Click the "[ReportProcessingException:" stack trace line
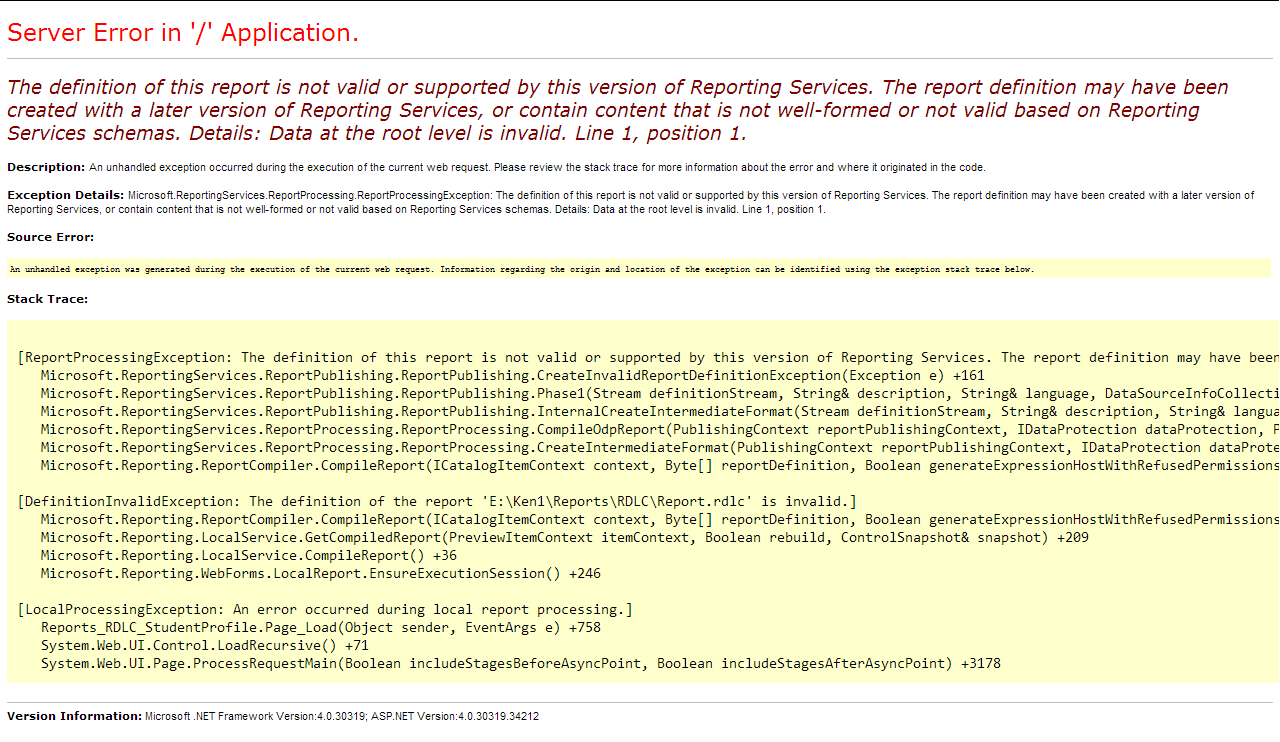The image size is (1280, 742). 648,357
